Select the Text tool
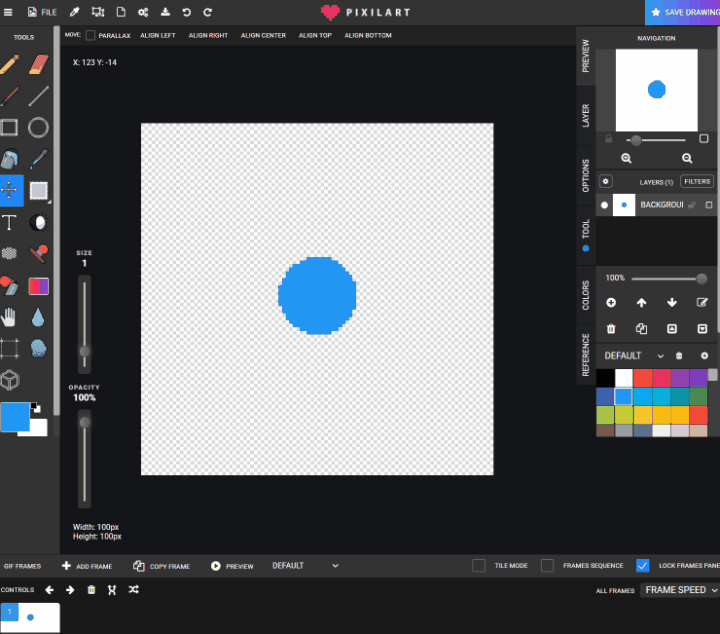 click(x=9, y=222)
